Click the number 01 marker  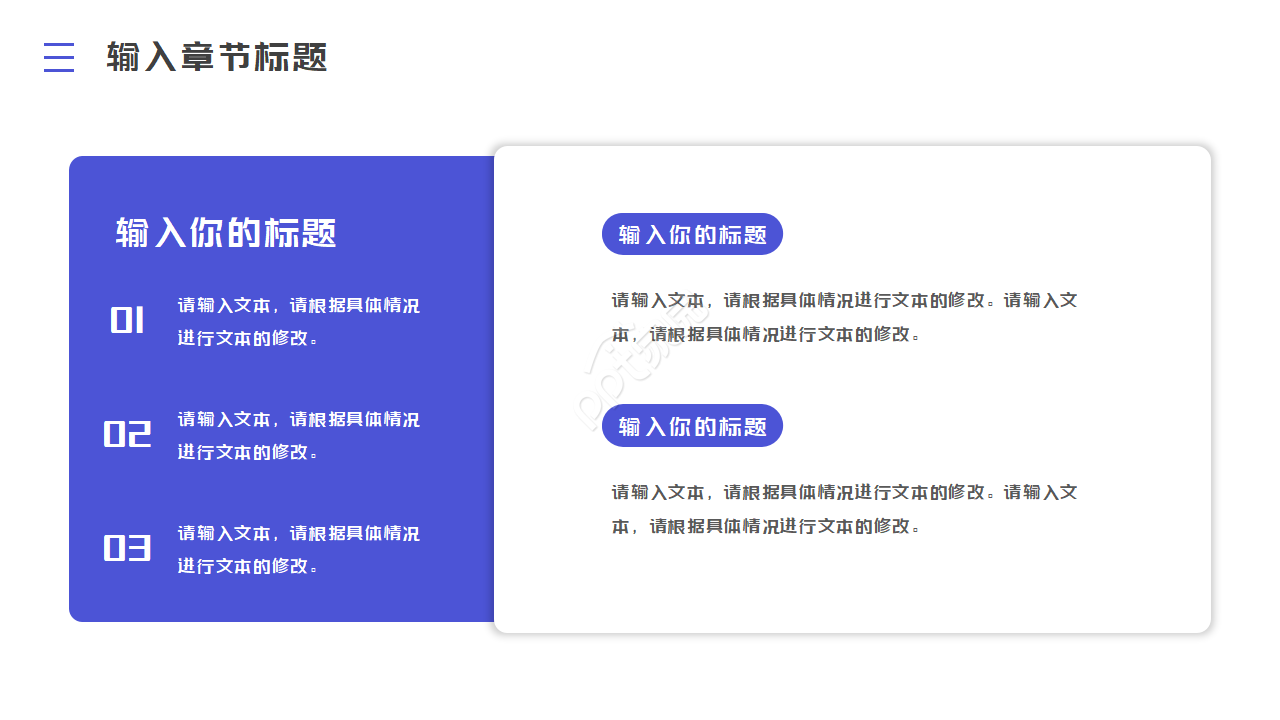click(127, 321)
